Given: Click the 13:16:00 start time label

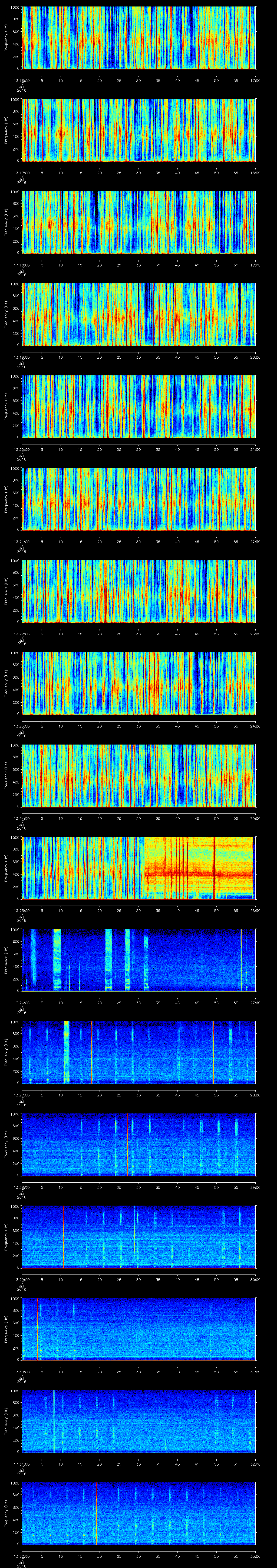Looking at the screenshot, I should click(x=21, y=80).
